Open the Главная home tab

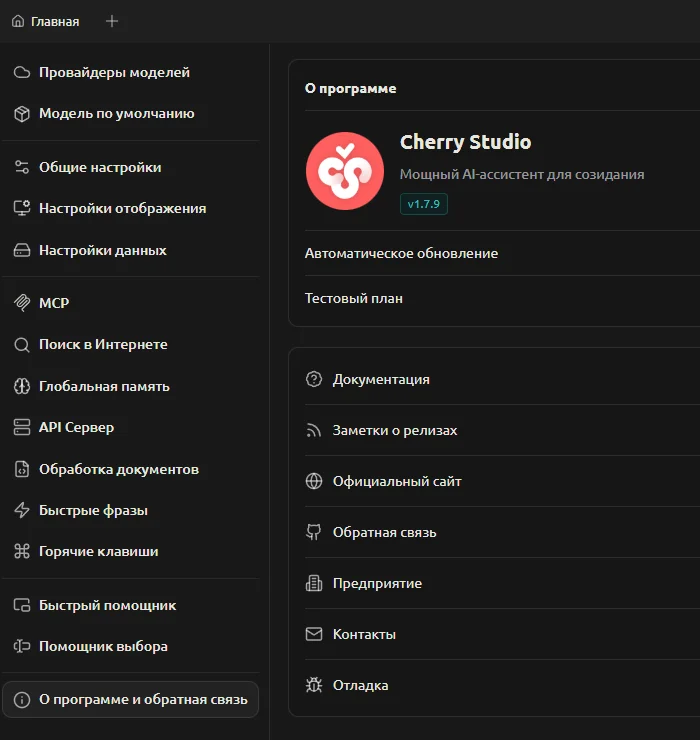point(46,21)
